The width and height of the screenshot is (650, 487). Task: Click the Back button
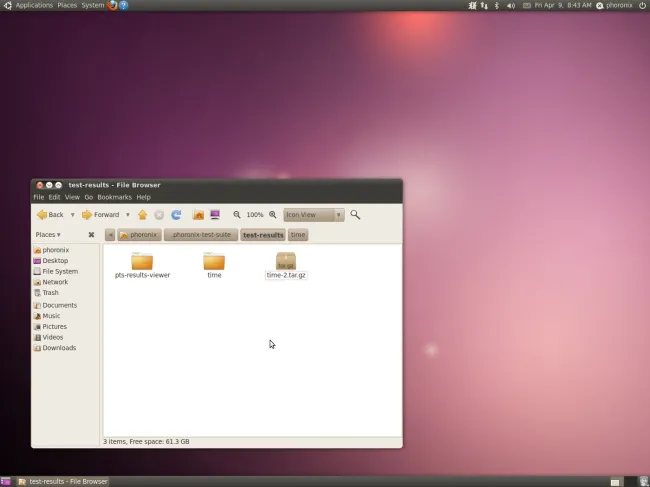click(50, 214)
